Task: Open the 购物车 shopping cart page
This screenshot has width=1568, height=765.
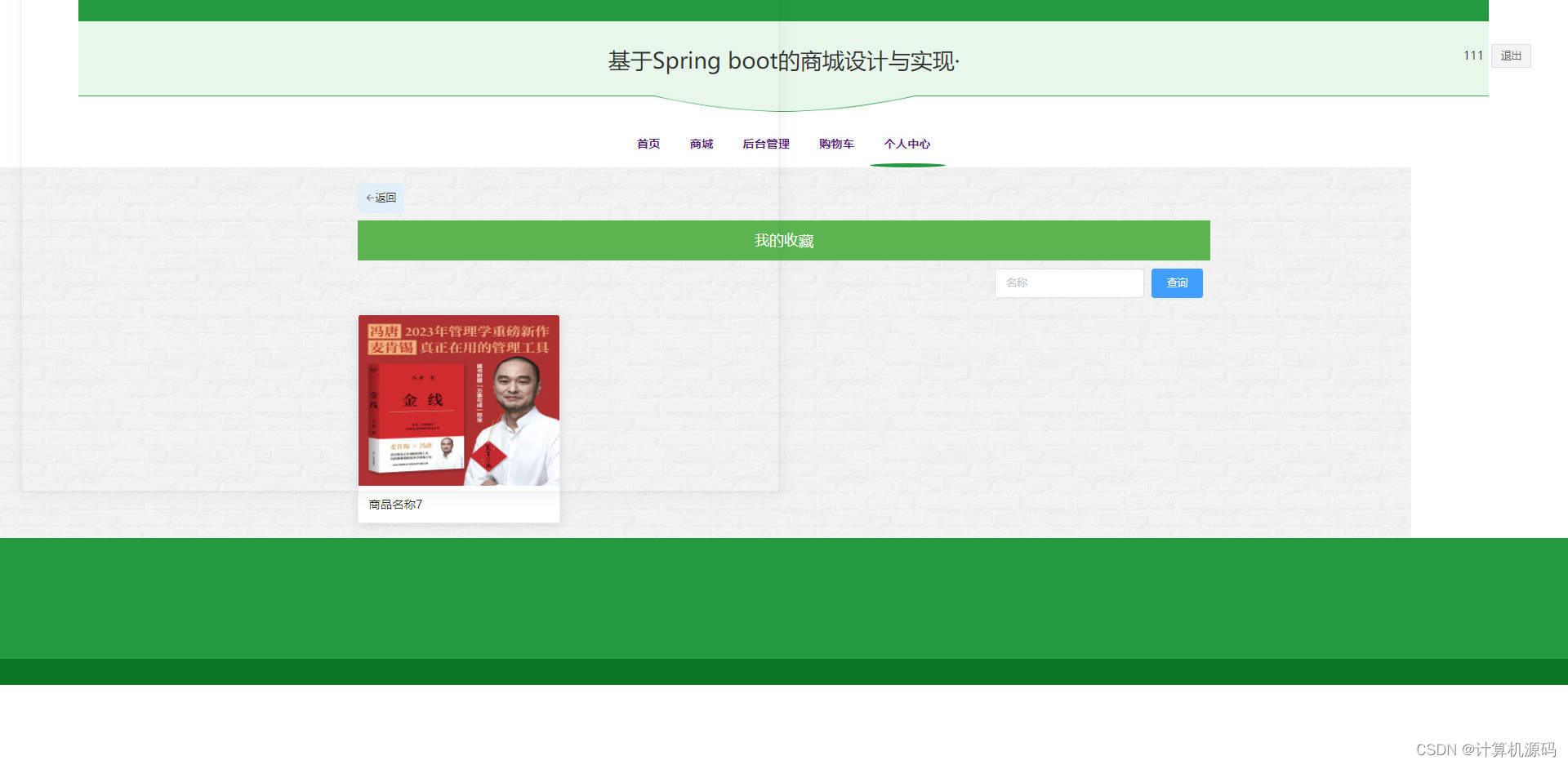Action: (x=835, y=144)
